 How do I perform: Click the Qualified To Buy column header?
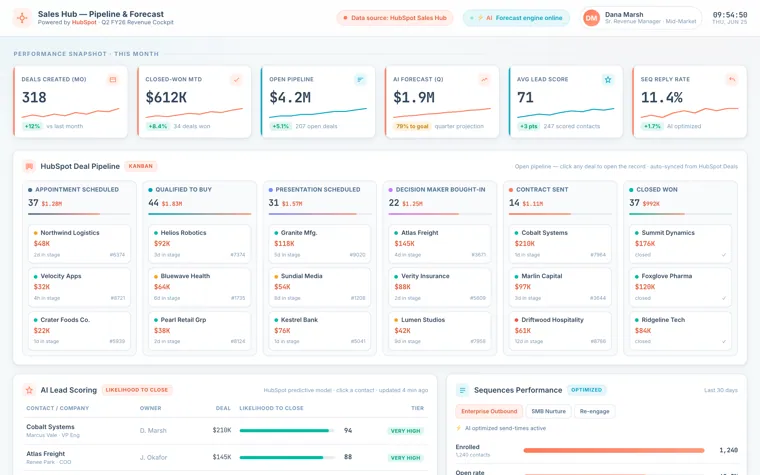point(183,190)
